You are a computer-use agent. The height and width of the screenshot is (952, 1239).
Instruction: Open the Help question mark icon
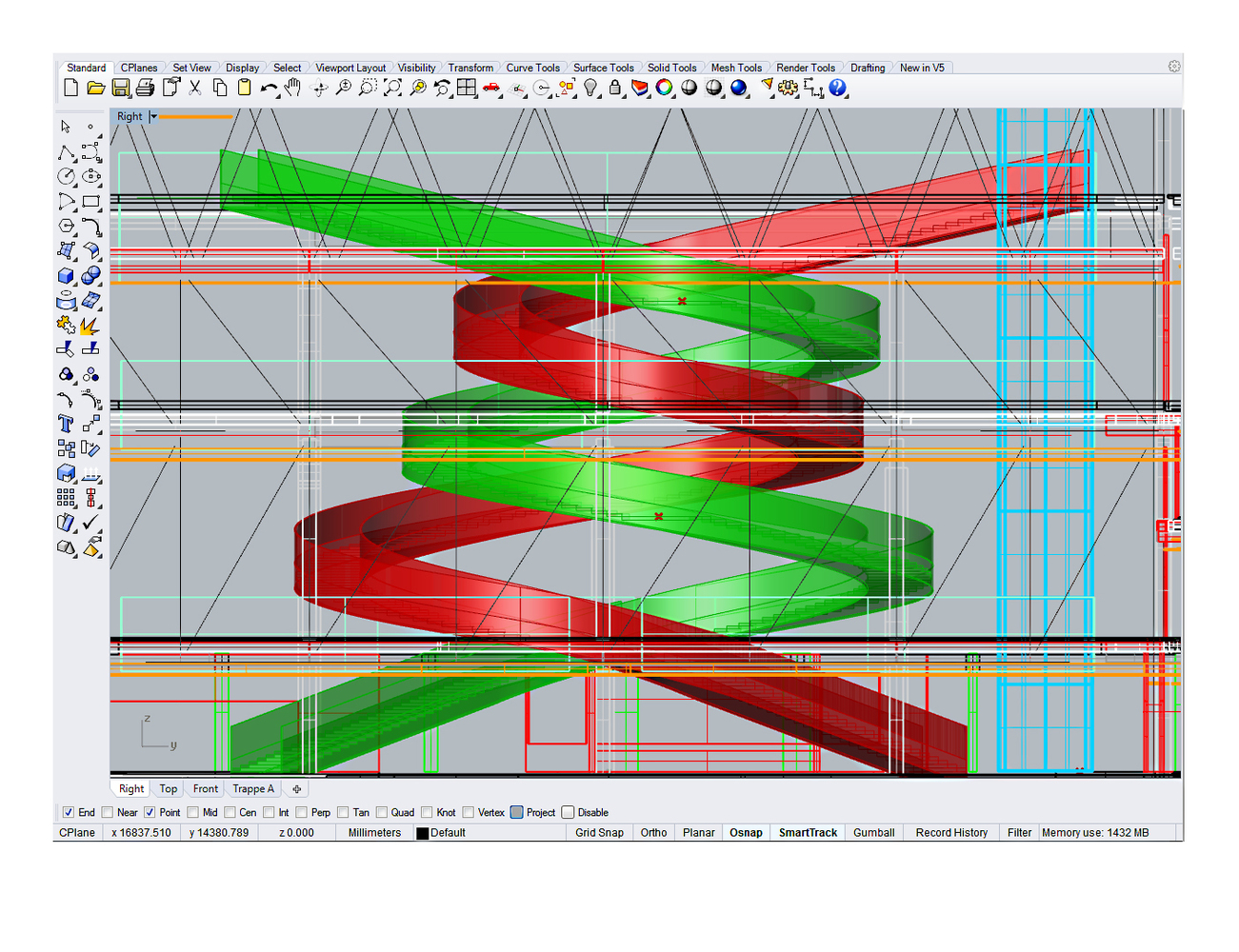(837, 88)
